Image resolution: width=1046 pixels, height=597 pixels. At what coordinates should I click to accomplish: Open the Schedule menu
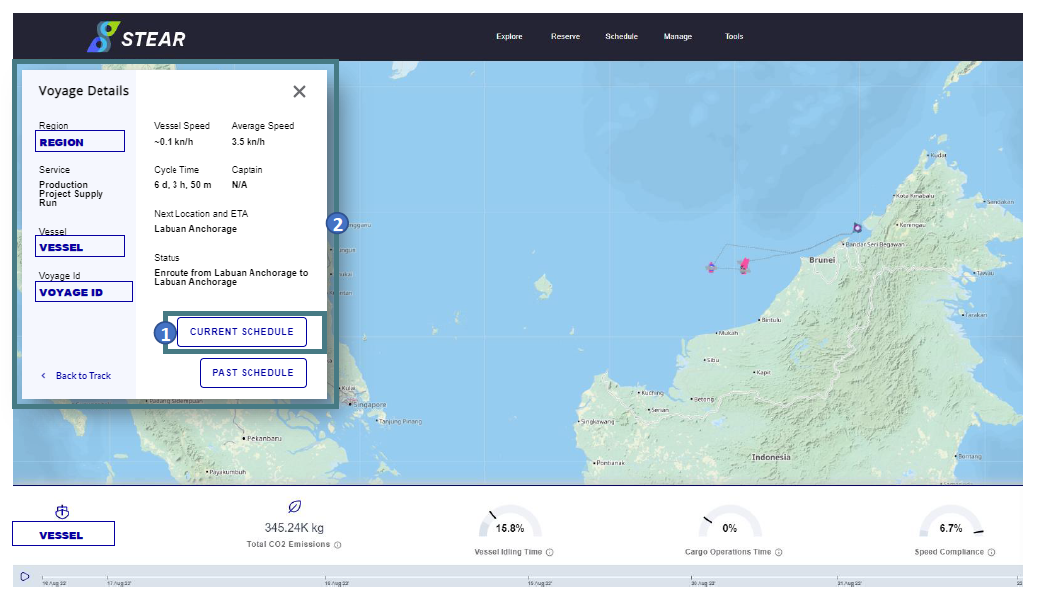621,37
